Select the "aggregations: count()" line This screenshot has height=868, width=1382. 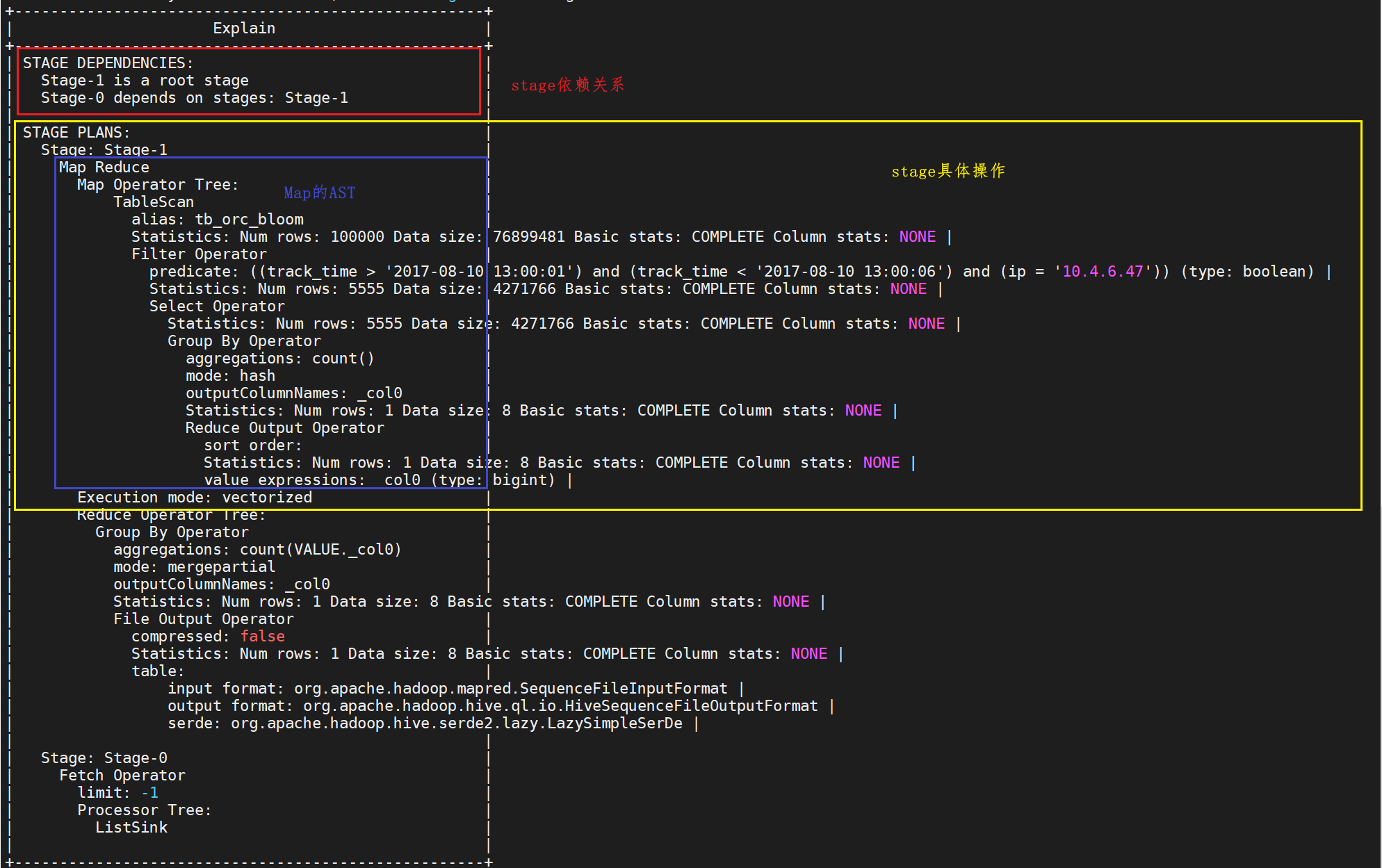280,359
